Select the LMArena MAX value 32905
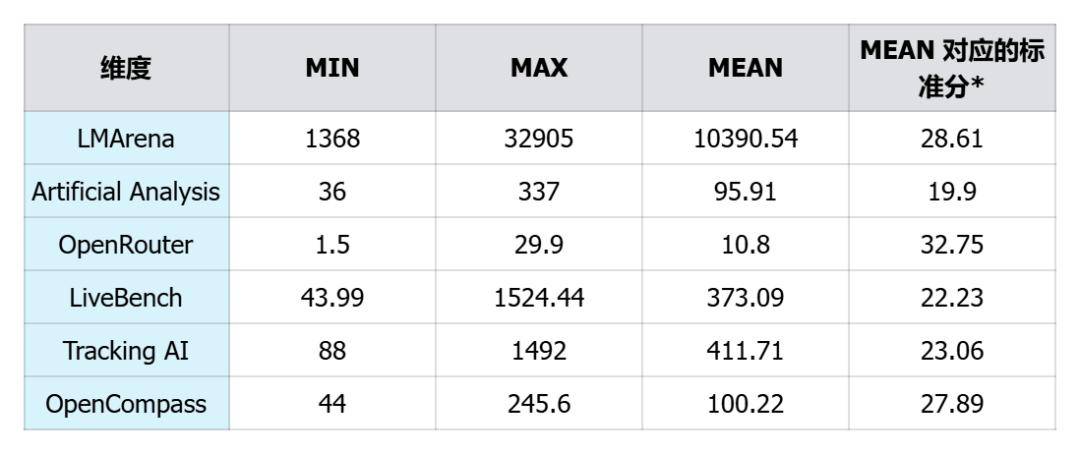The height and width of the screenshot is (454, 1080). point(539,138)
